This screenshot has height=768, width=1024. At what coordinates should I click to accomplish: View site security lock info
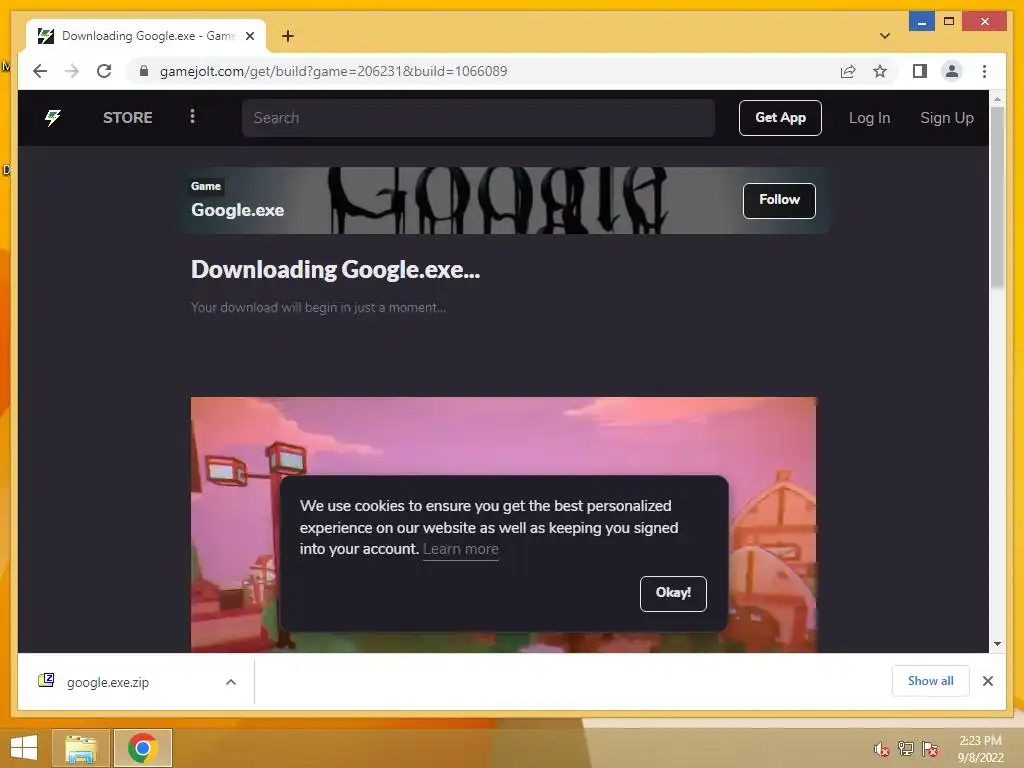[144, 71]
